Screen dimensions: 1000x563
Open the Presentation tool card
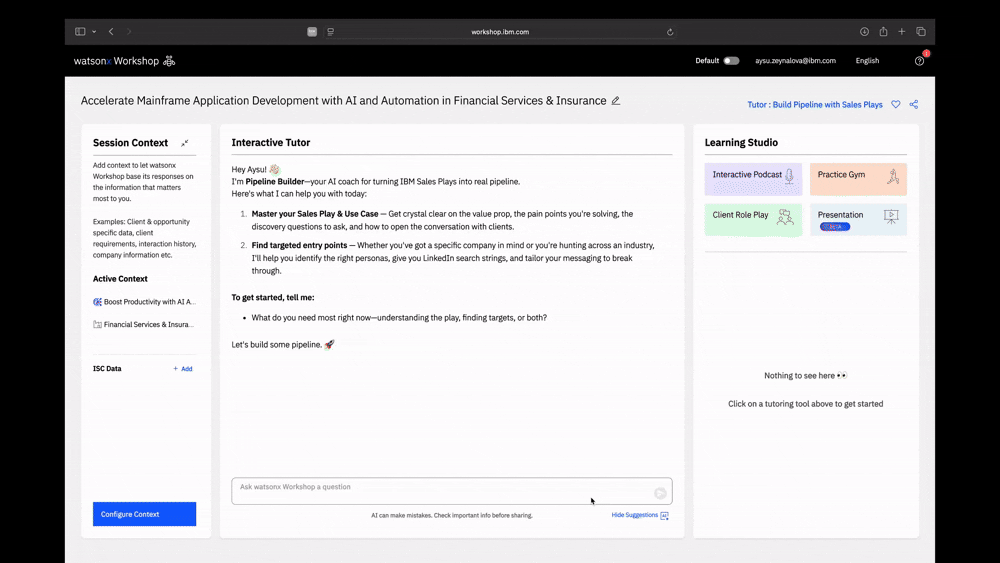[x=858, y=220]
